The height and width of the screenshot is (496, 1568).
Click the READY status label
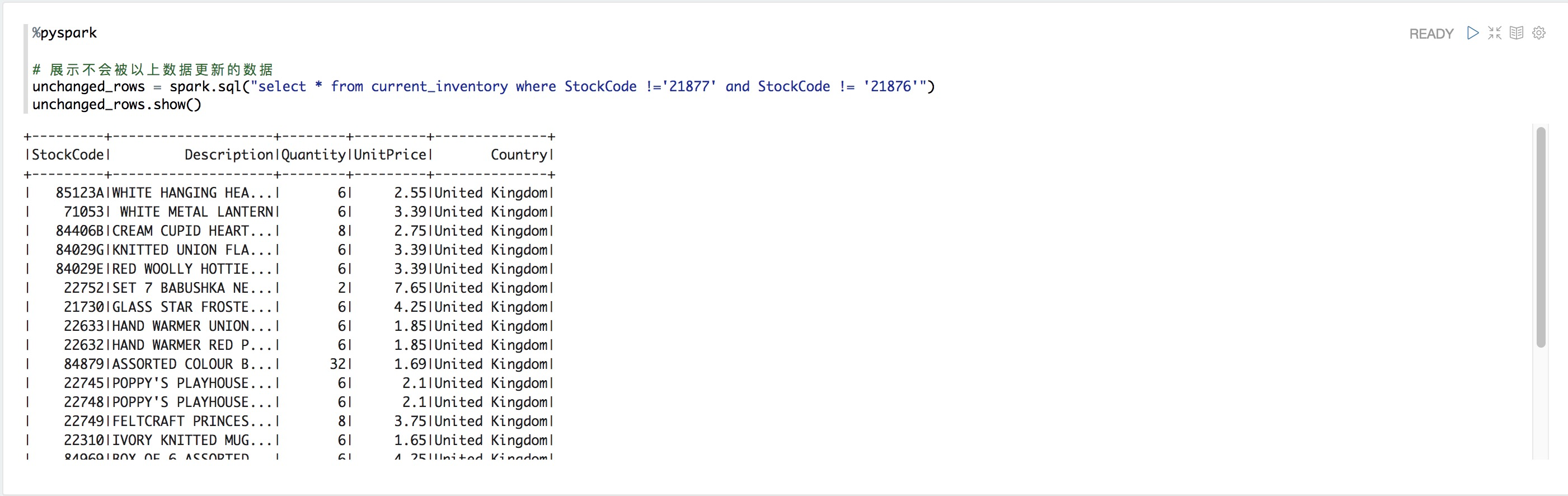click(x=1431, y=34)
